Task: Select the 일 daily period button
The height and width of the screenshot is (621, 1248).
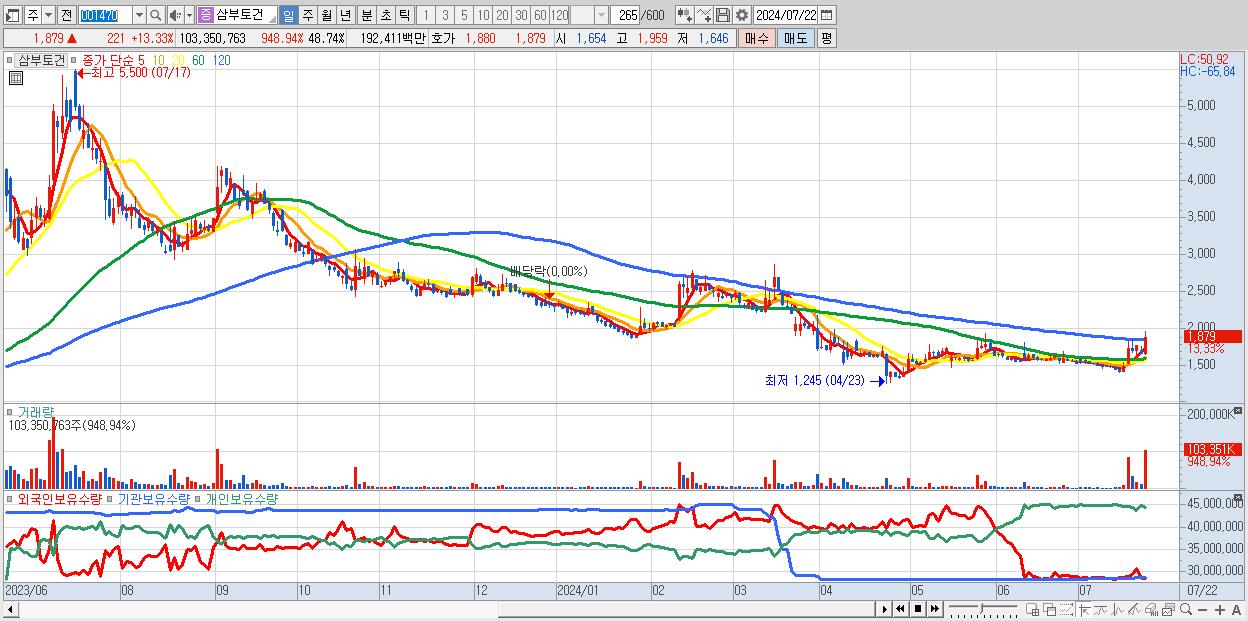Action: point(289,16)
